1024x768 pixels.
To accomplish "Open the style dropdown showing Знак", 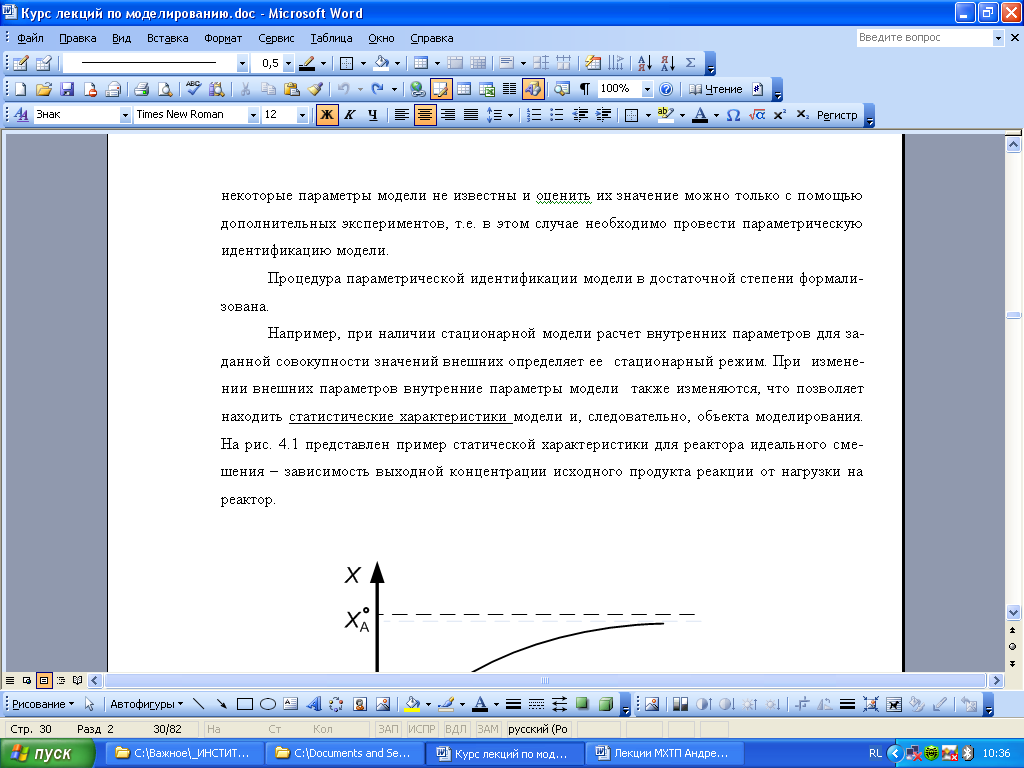I will [125, 116].
